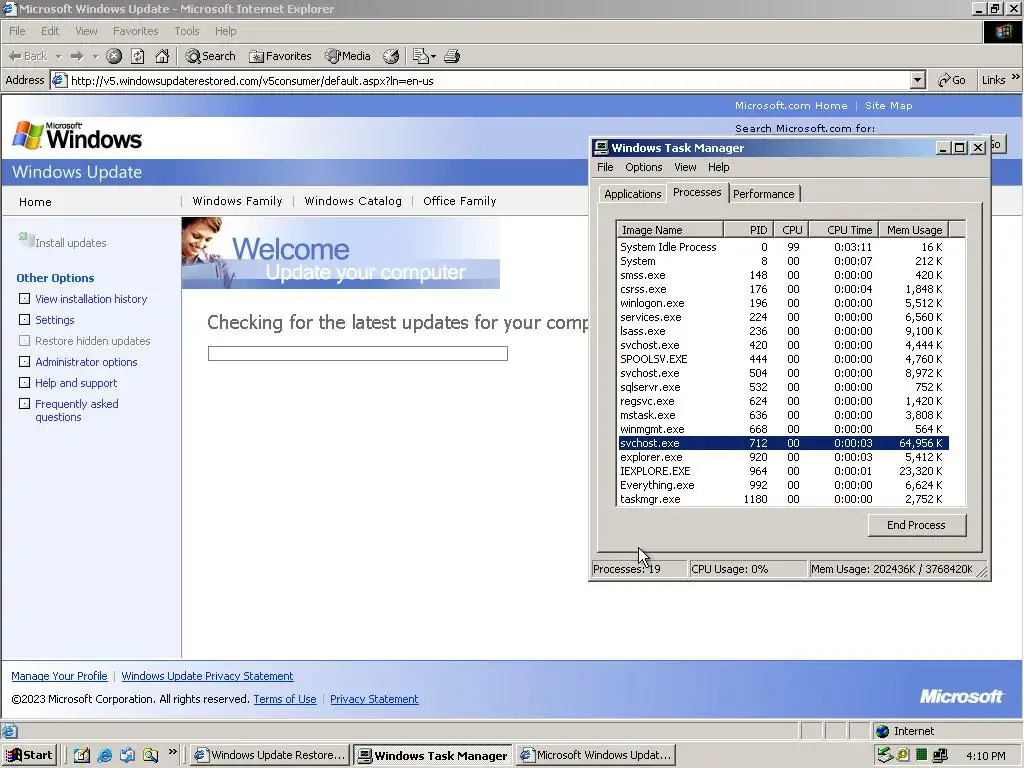Click the Print icon in IE toolbar

(452, 56)
